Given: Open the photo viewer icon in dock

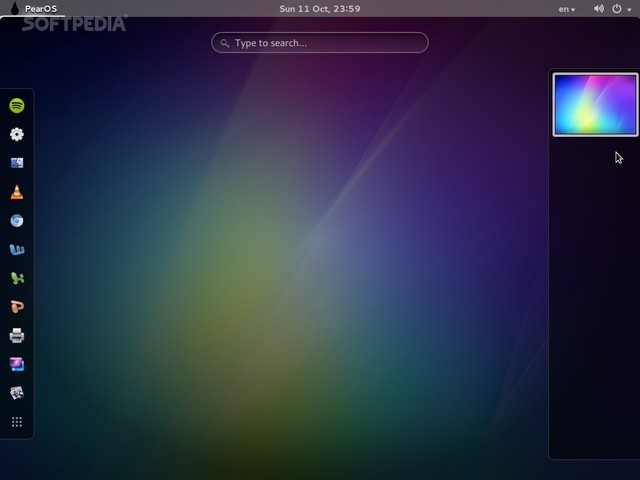Looking at the screenshot, I should tap(17, 393).
